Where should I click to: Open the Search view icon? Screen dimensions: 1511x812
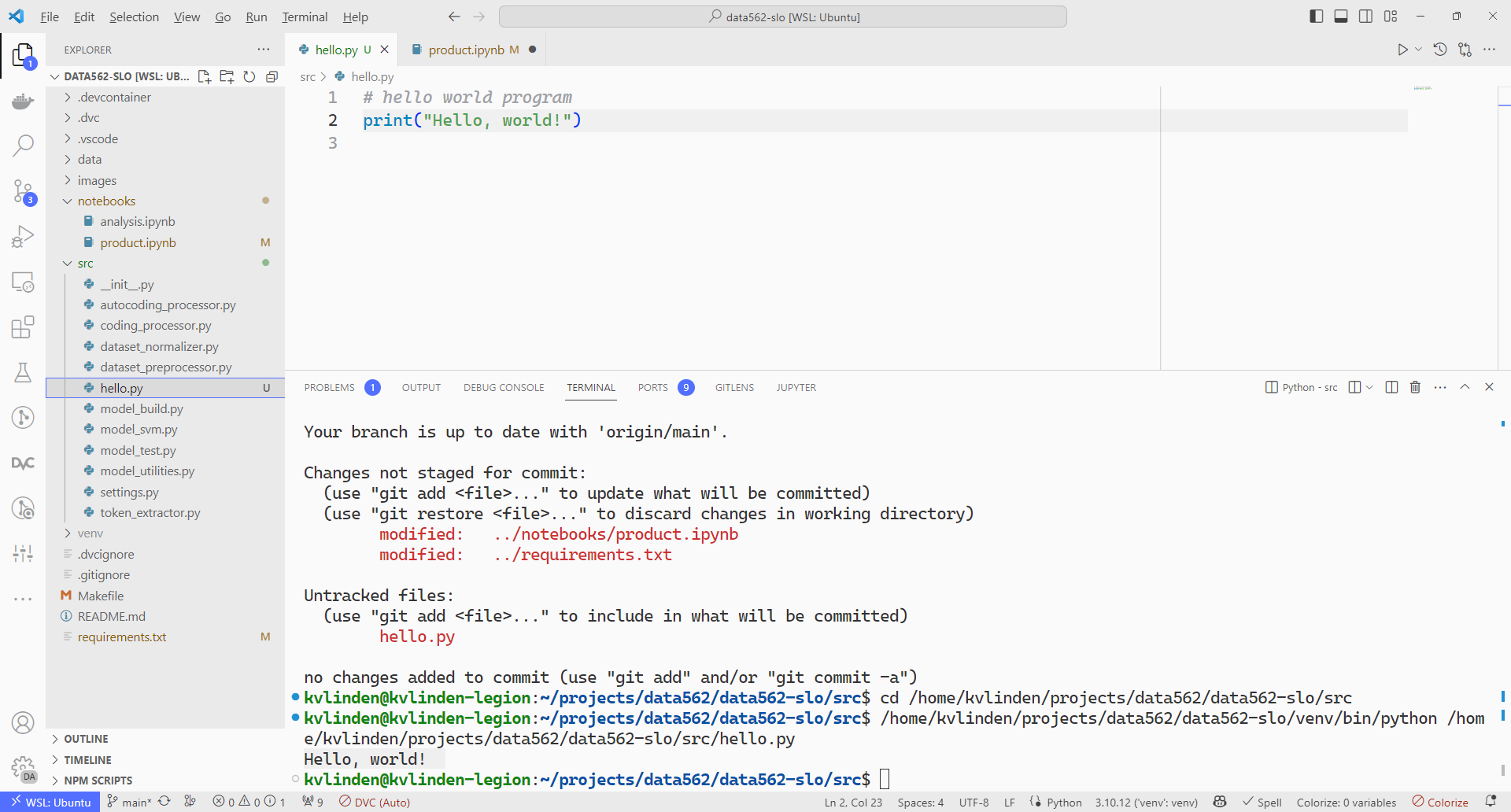click(23, 145)
